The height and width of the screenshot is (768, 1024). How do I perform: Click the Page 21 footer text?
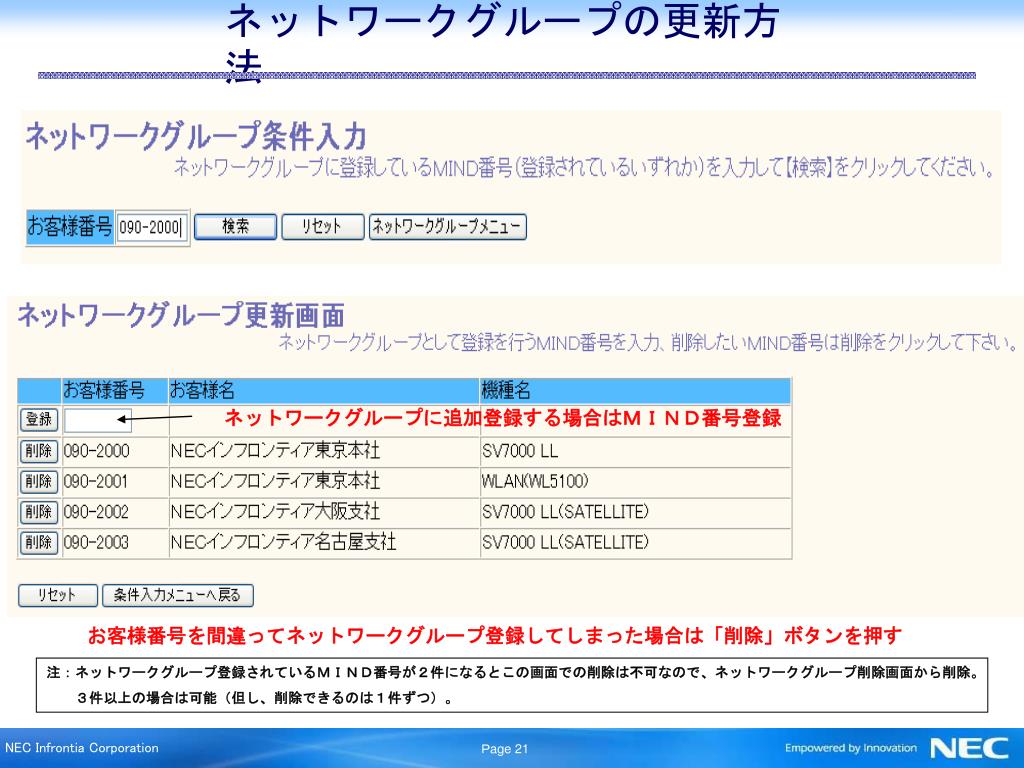(x=504, y=749)
